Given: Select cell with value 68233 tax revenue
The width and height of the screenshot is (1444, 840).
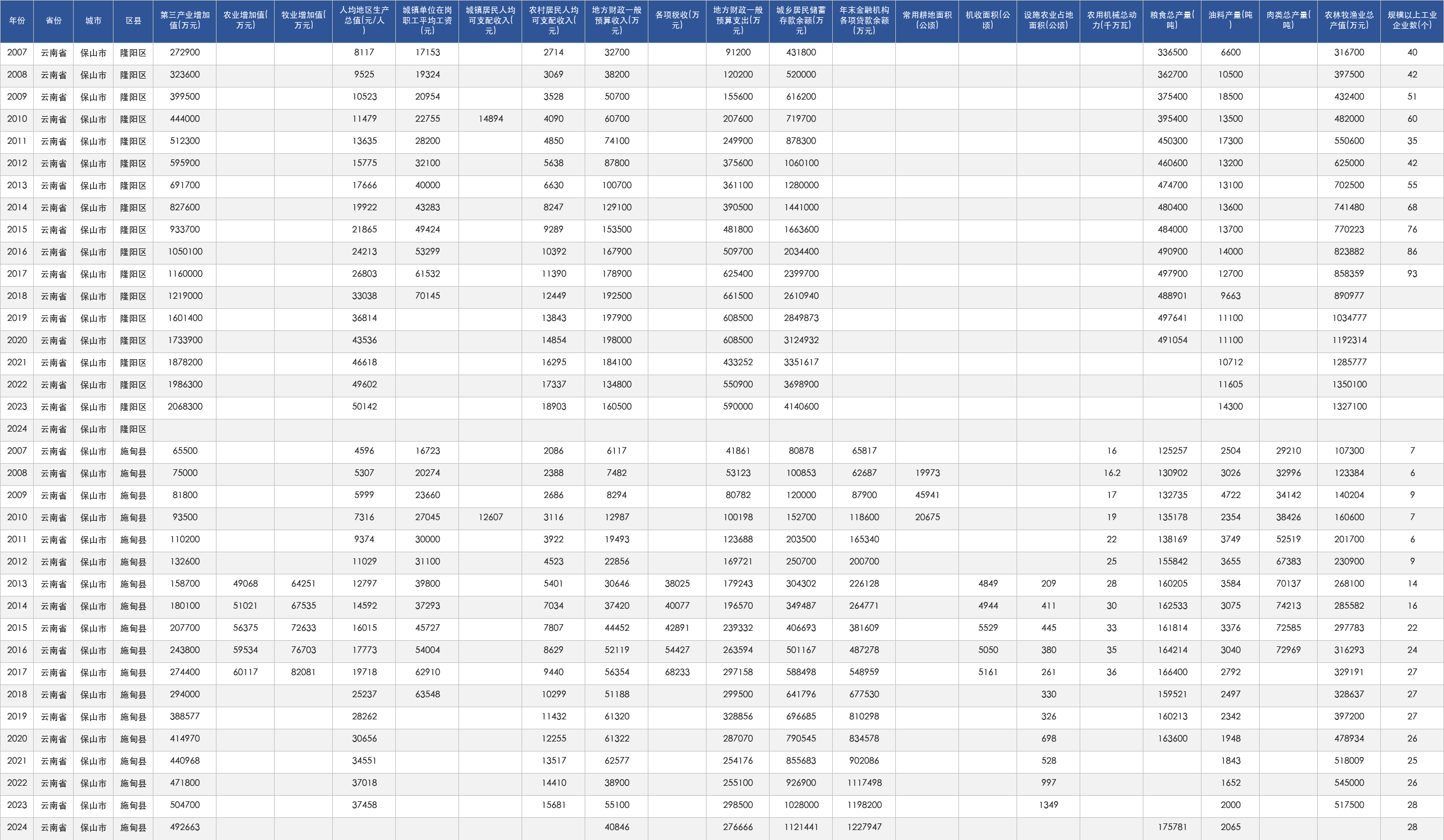Looking at the screenshot, I should [x=677, y=672].
